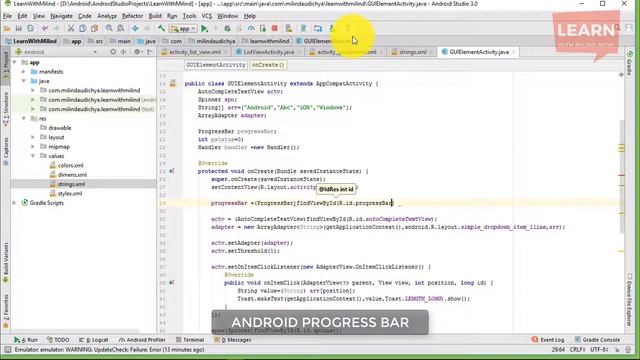
Task: Expand the layout folder
Action: coord(33,137)
